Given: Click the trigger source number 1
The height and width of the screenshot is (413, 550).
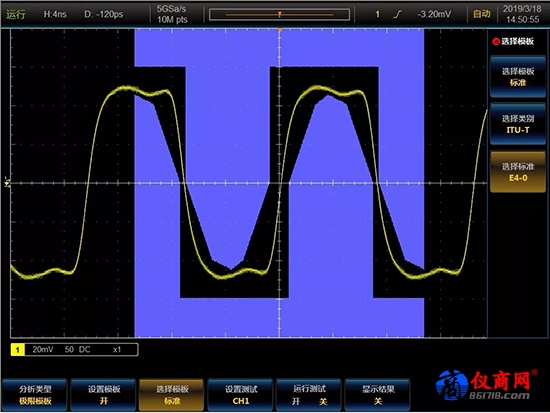Looking at the screenshot, I should 377,14.
